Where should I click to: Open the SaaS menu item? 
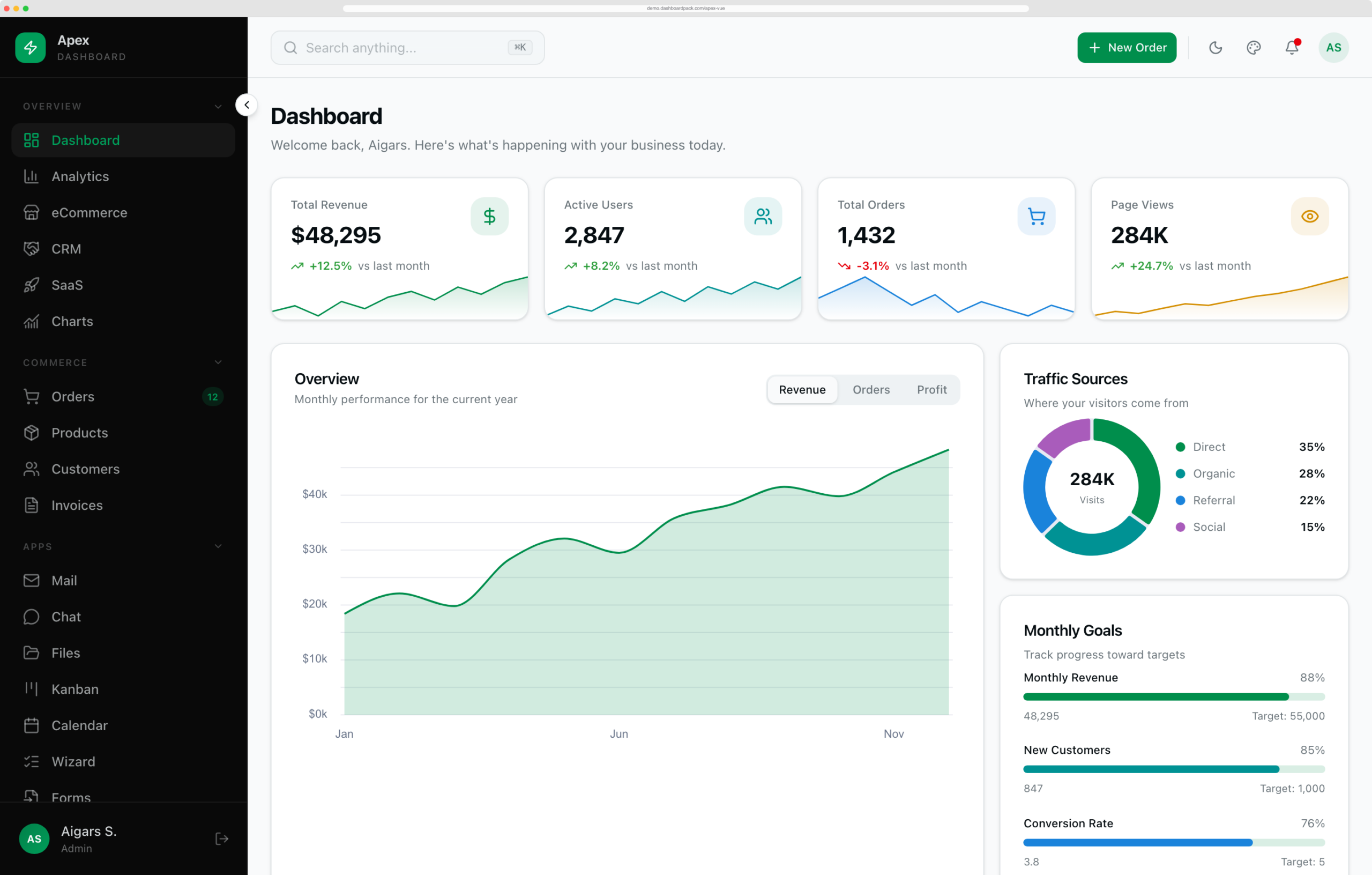pyautogui.click(x=123, y=285)
